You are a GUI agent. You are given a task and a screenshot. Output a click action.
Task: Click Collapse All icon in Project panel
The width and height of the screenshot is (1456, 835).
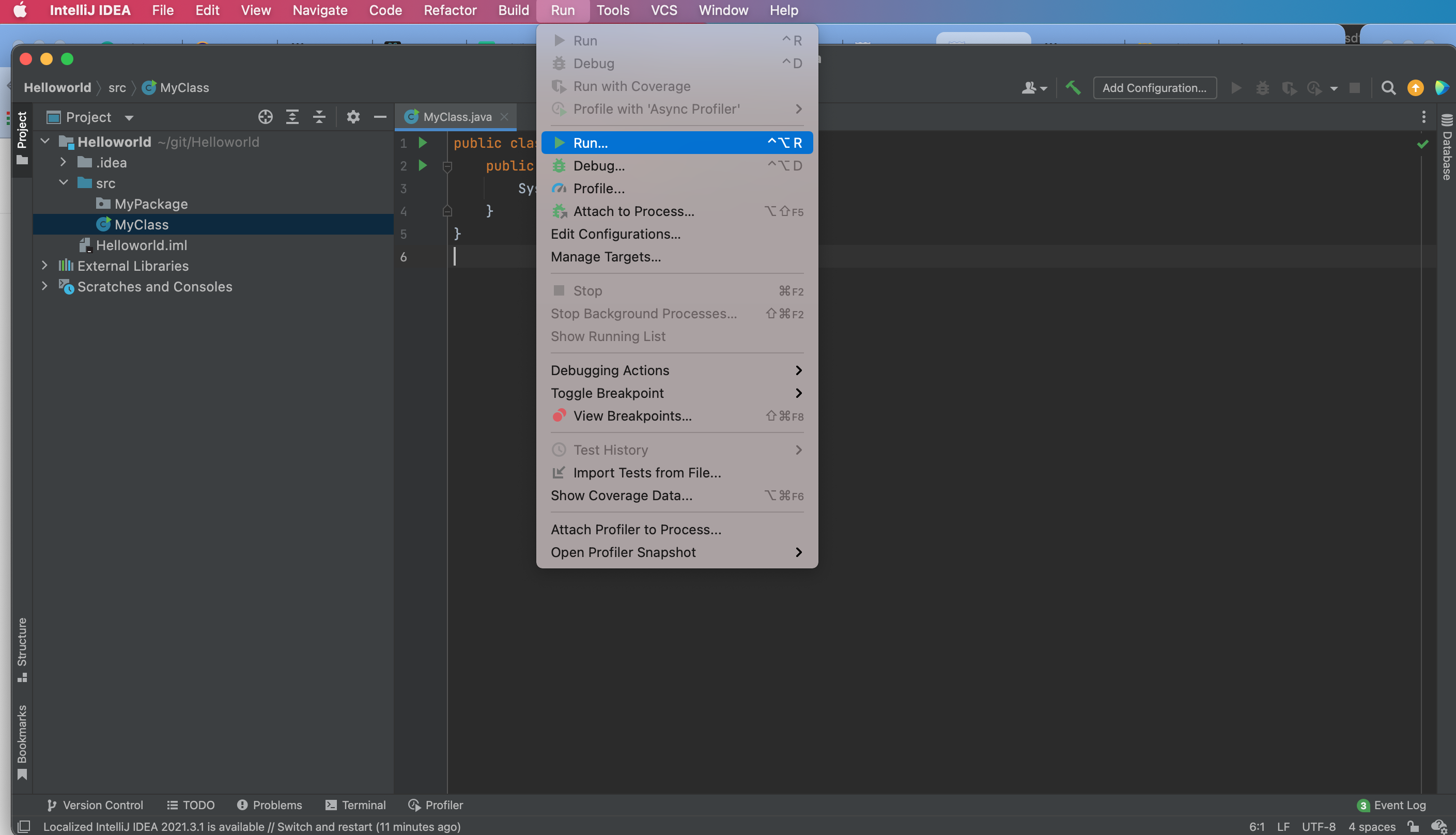click(x=319, y=117)
